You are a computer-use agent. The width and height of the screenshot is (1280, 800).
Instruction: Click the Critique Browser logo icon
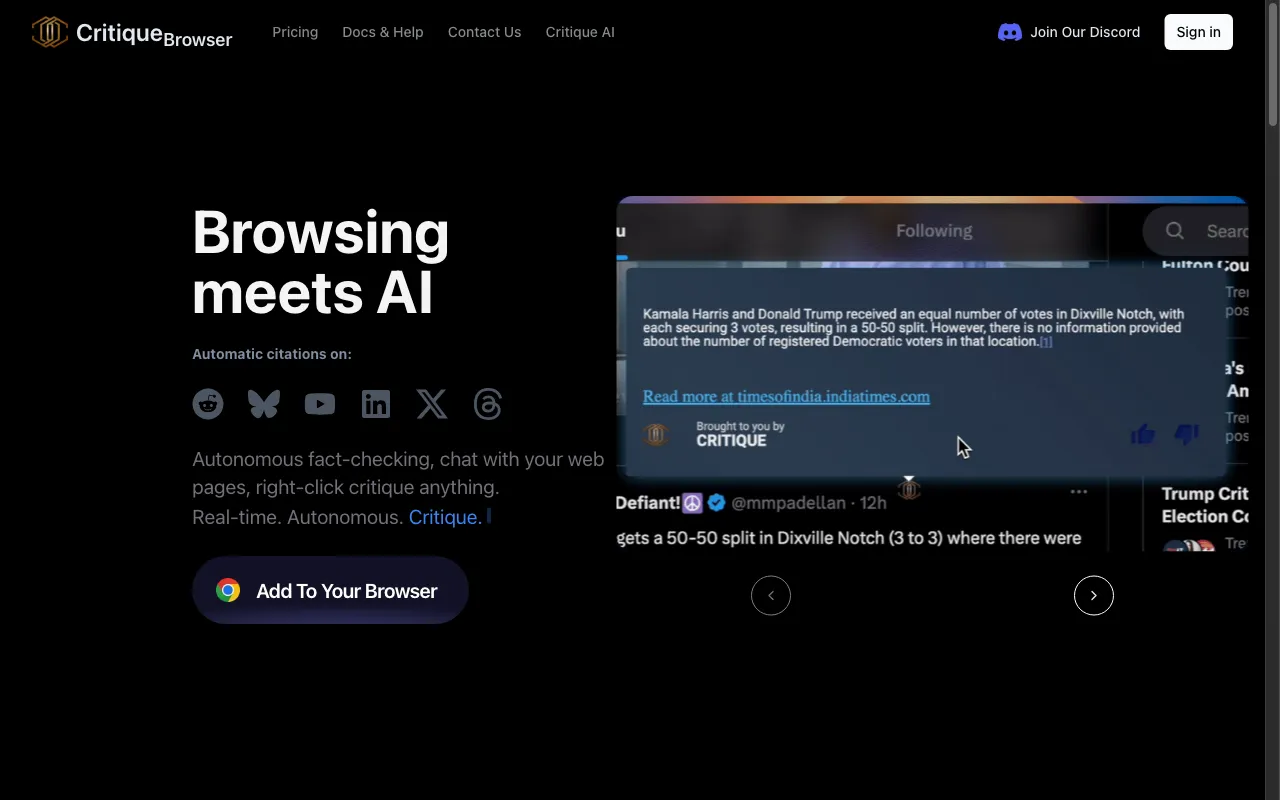49,32
